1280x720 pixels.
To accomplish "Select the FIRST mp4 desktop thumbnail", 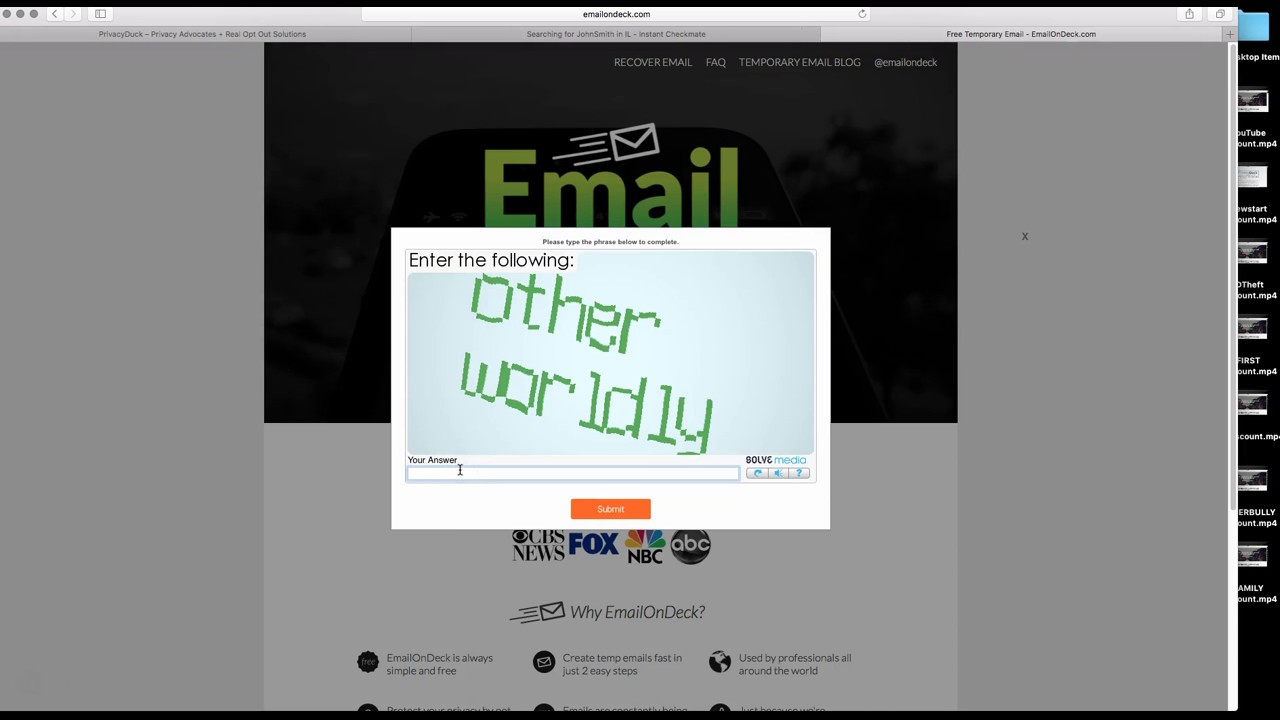I will click(1253, 329).
